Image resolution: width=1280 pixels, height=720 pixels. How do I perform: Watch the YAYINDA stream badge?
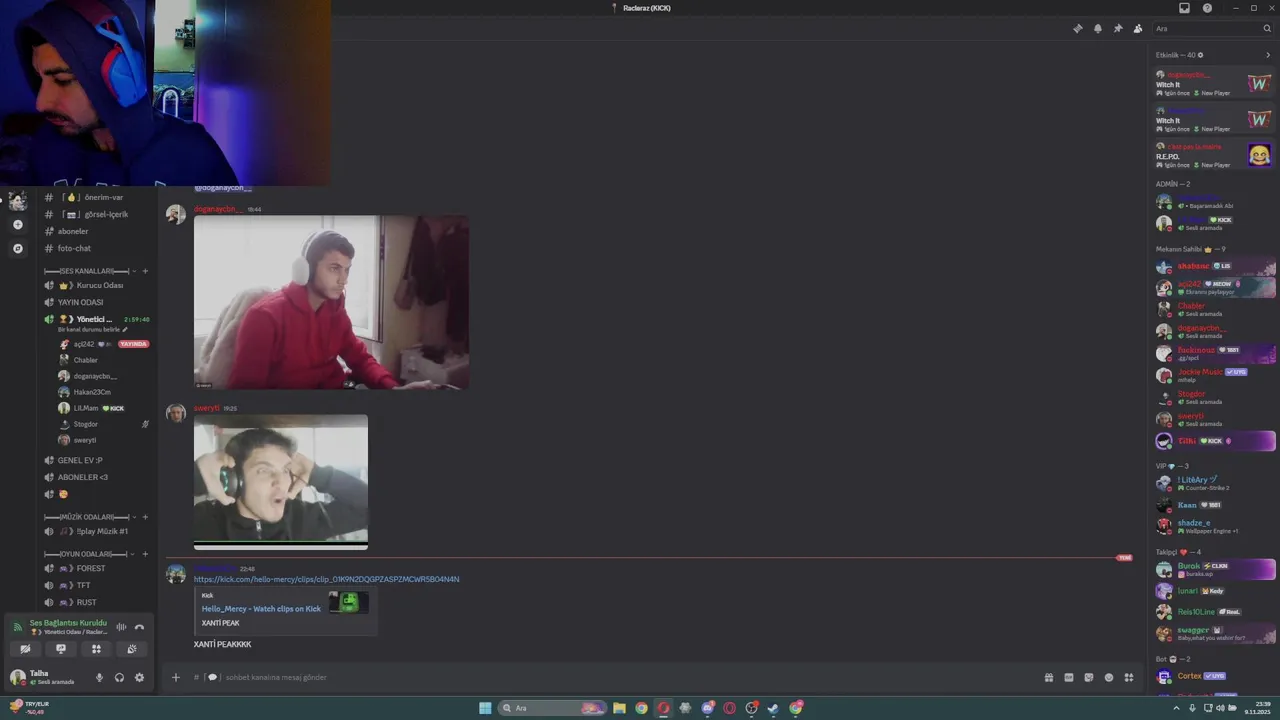(133, 344)
